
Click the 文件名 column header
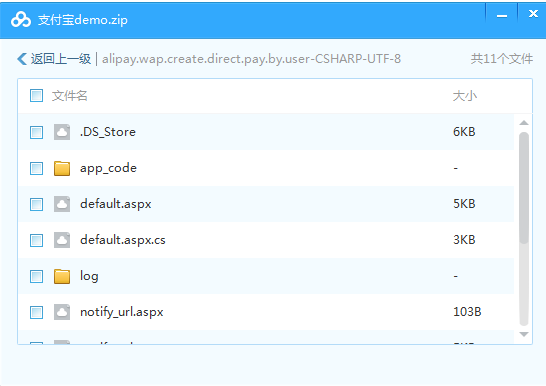click(69, 95)
